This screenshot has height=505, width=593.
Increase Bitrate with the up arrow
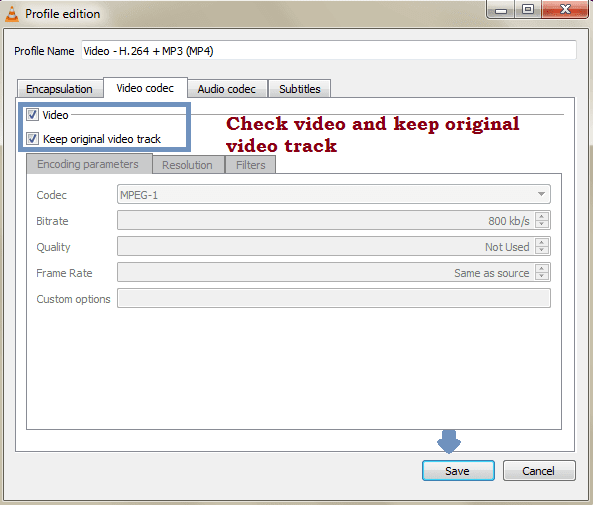(542, 216)
